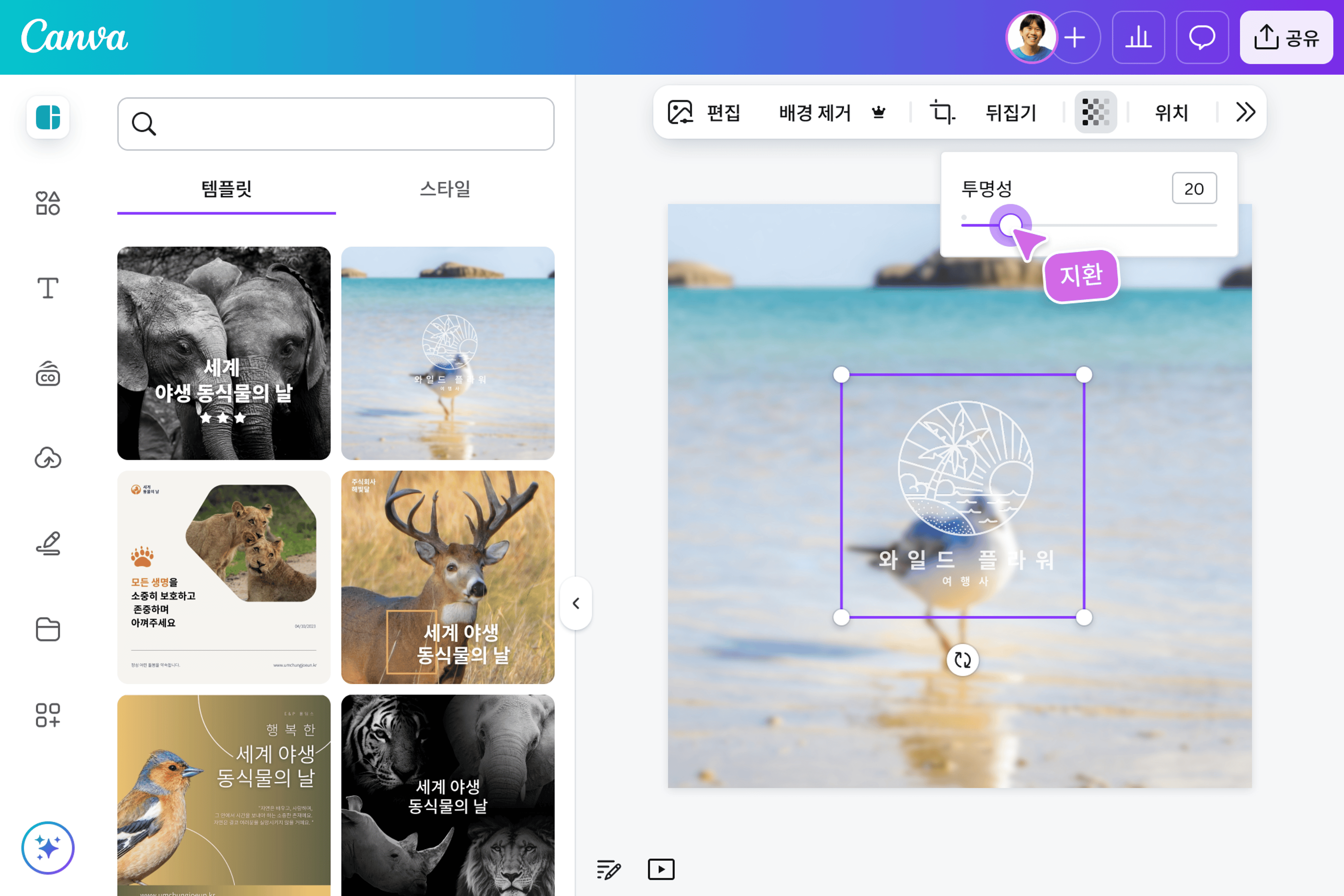This screenshot has height=896, width=1344.
Task: Click bottom-right selection handle of logo
Action: [x=1084, y=617]
